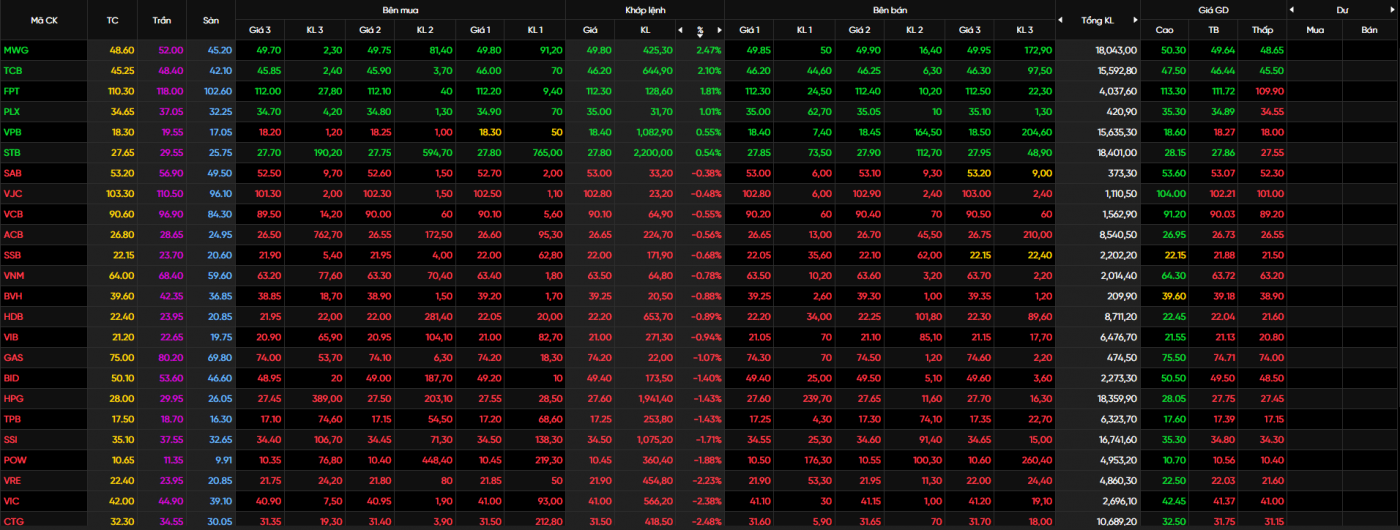Select the TPB stock symbol
Screen dimensions: 1400x530
[x=13, y=419]
